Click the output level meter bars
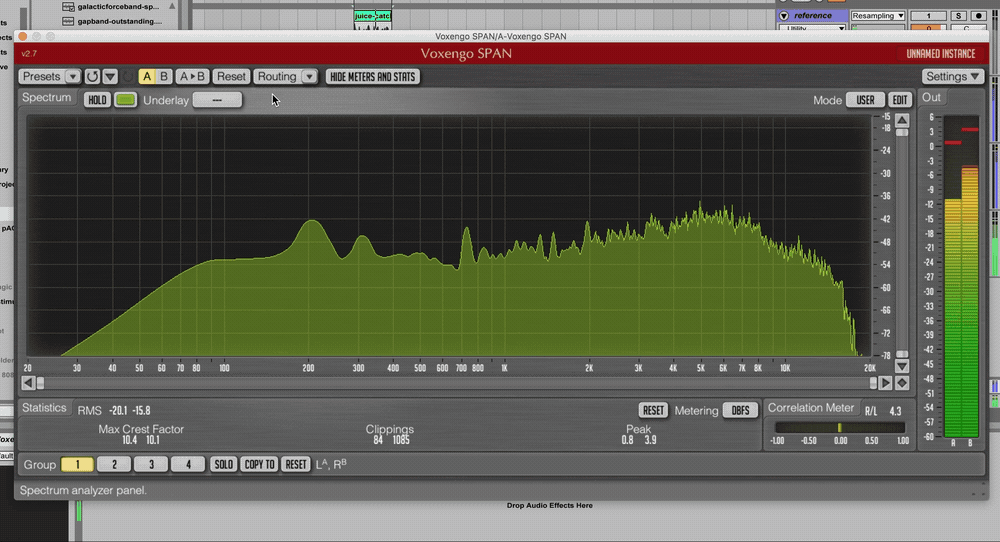 (961, 276)
